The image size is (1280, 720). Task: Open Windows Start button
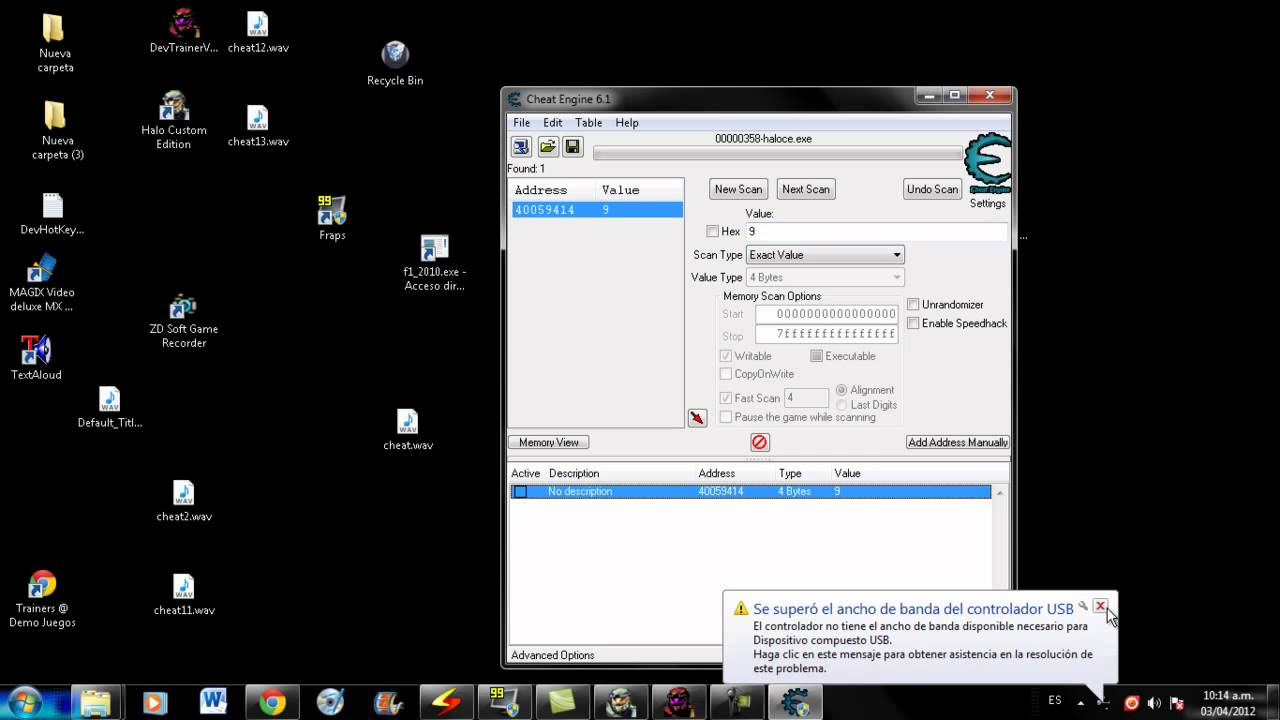pyautogui.click(x=25, y=702)
